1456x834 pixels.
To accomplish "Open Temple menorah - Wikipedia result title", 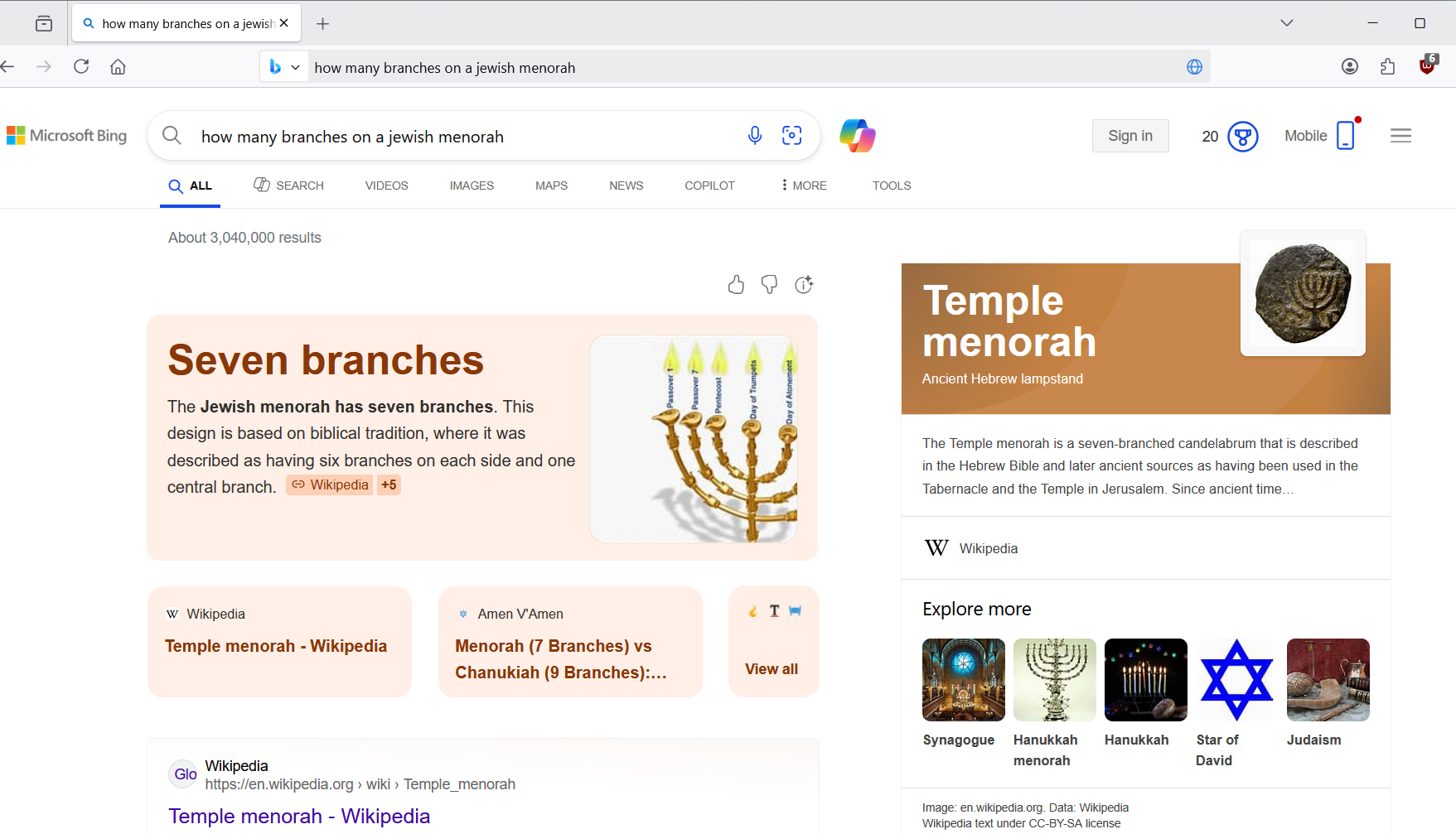I will (299, 817).
